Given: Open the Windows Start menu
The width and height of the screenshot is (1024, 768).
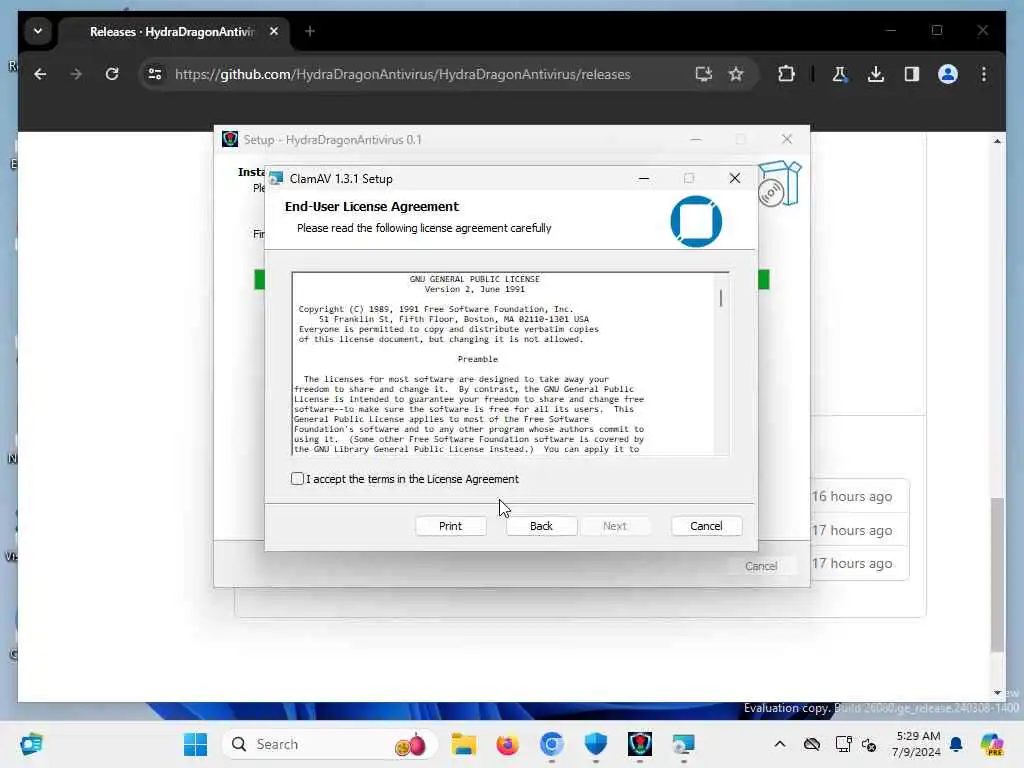Looking at the screenshot, I should pos(195,744).
